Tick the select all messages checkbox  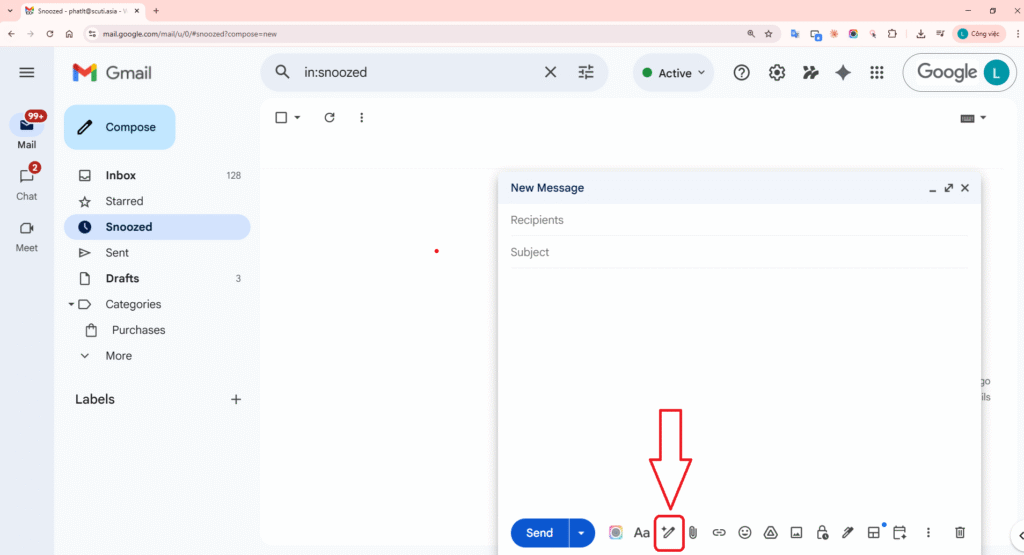(x=281, y=118)
